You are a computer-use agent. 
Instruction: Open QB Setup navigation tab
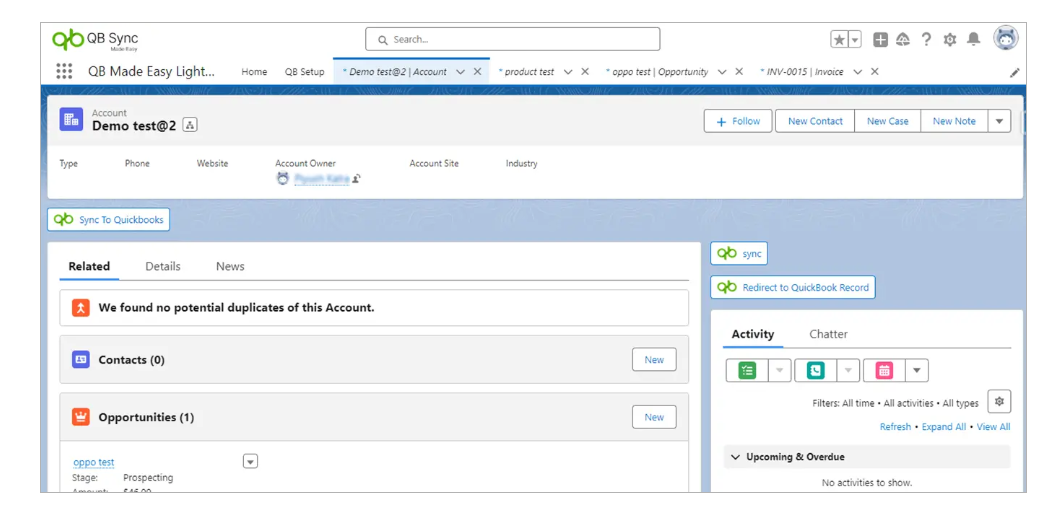pos(304,72)
